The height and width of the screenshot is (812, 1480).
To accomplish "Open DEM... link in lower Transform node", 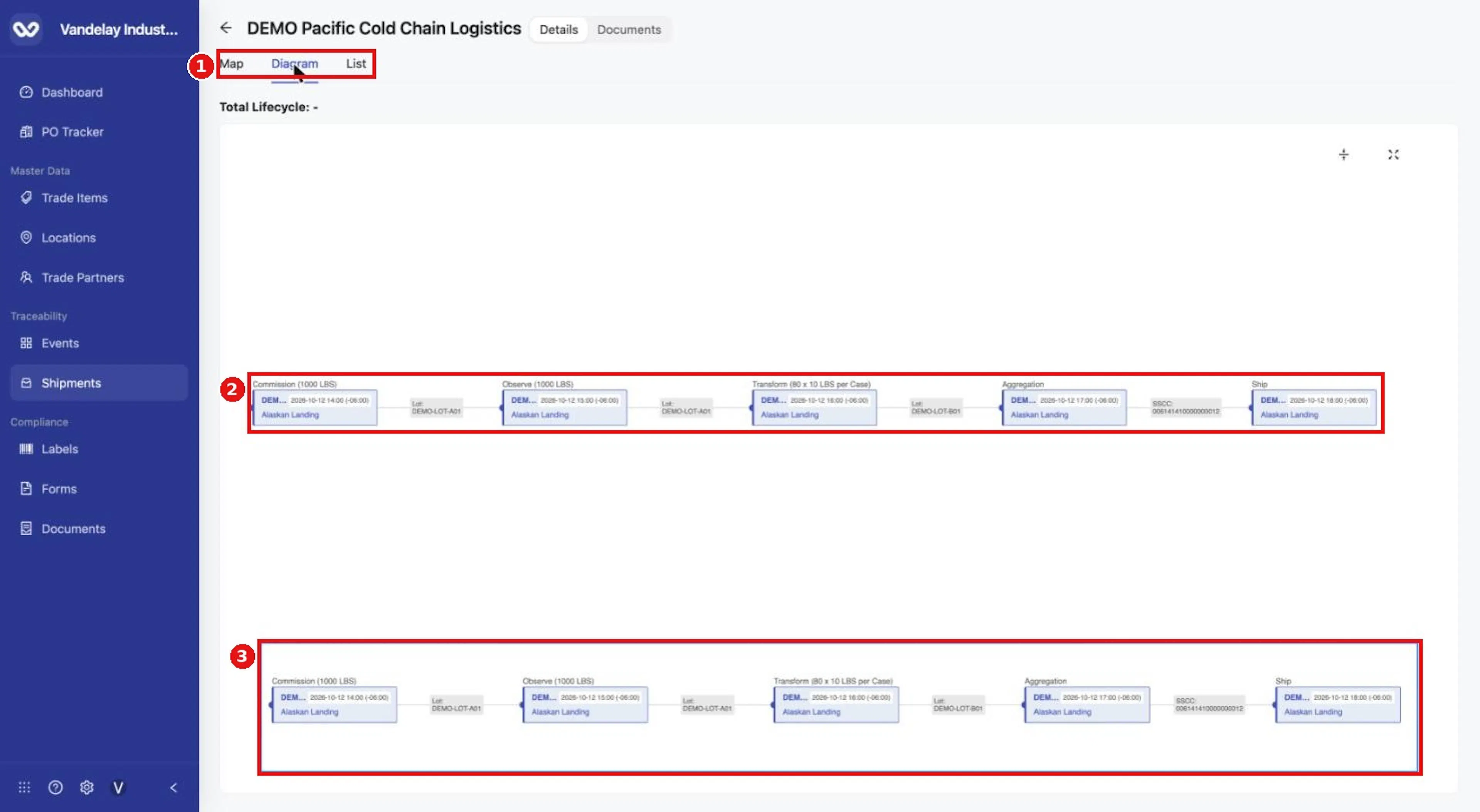I will click(795, 697).
